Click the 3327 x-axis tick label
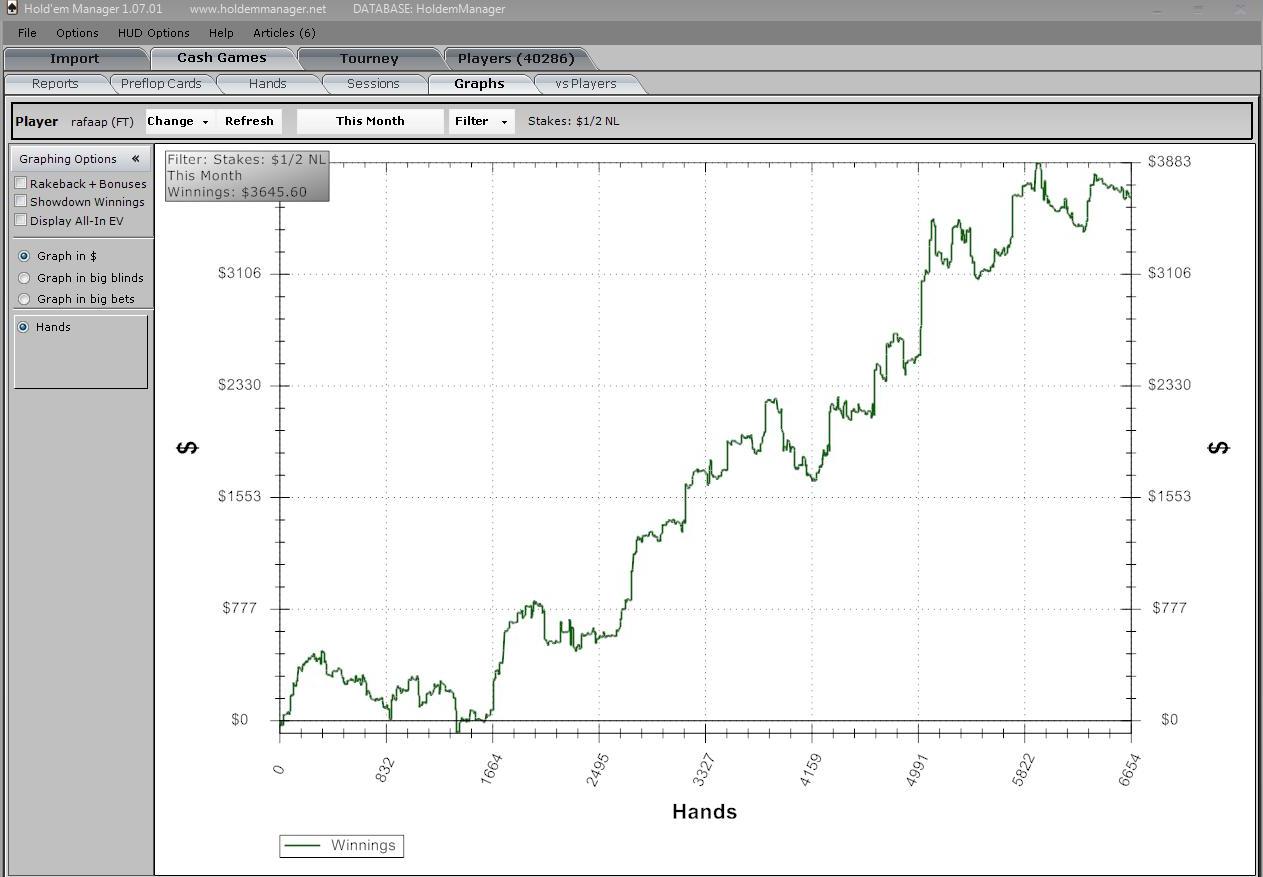The height and width of the screenshot is (877, 1263). coord(704,771)
